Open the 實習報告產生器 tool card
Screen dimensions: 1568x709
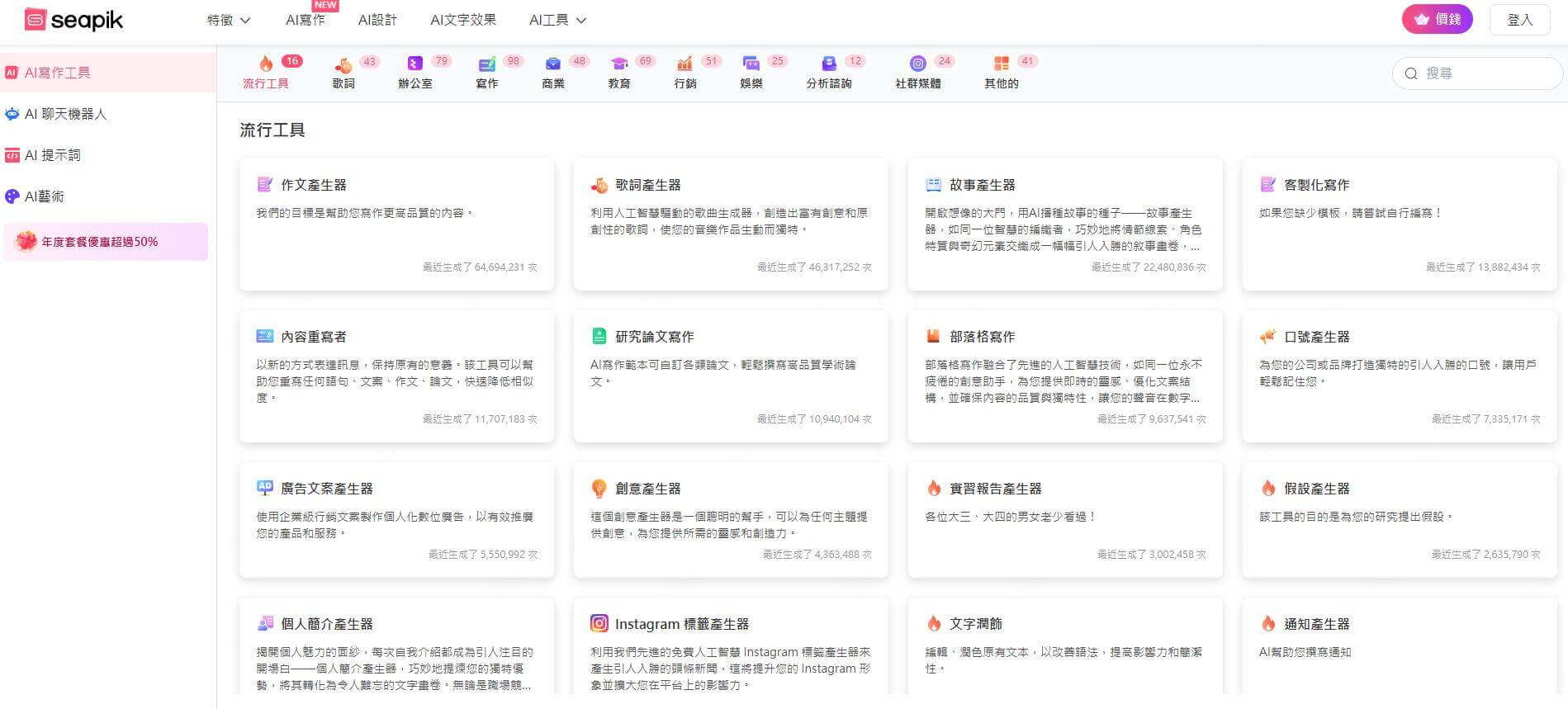coord(1065,520)
